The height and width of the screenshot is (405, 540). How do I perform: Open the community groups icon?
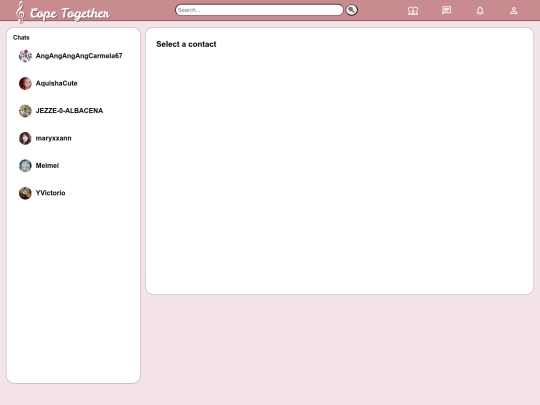click(413, 11)
